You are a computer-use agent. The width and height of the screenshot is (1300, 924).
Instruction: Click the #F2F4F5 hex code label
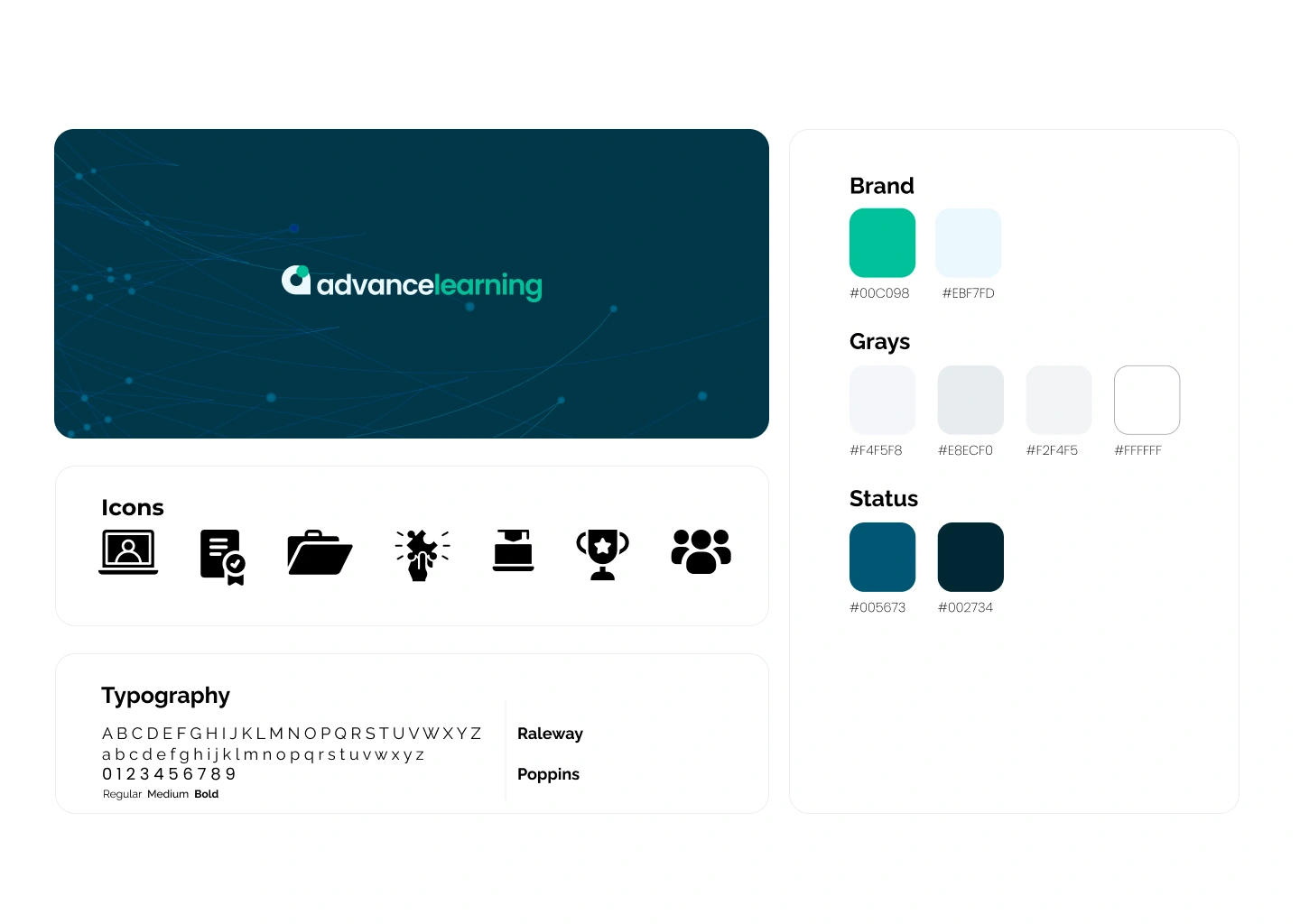click(1052, 450)
